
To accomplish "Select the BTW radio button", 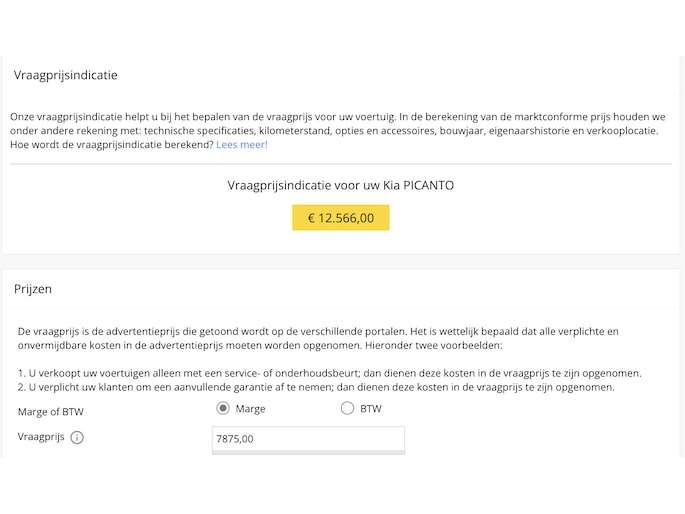I will pos(347,408).
